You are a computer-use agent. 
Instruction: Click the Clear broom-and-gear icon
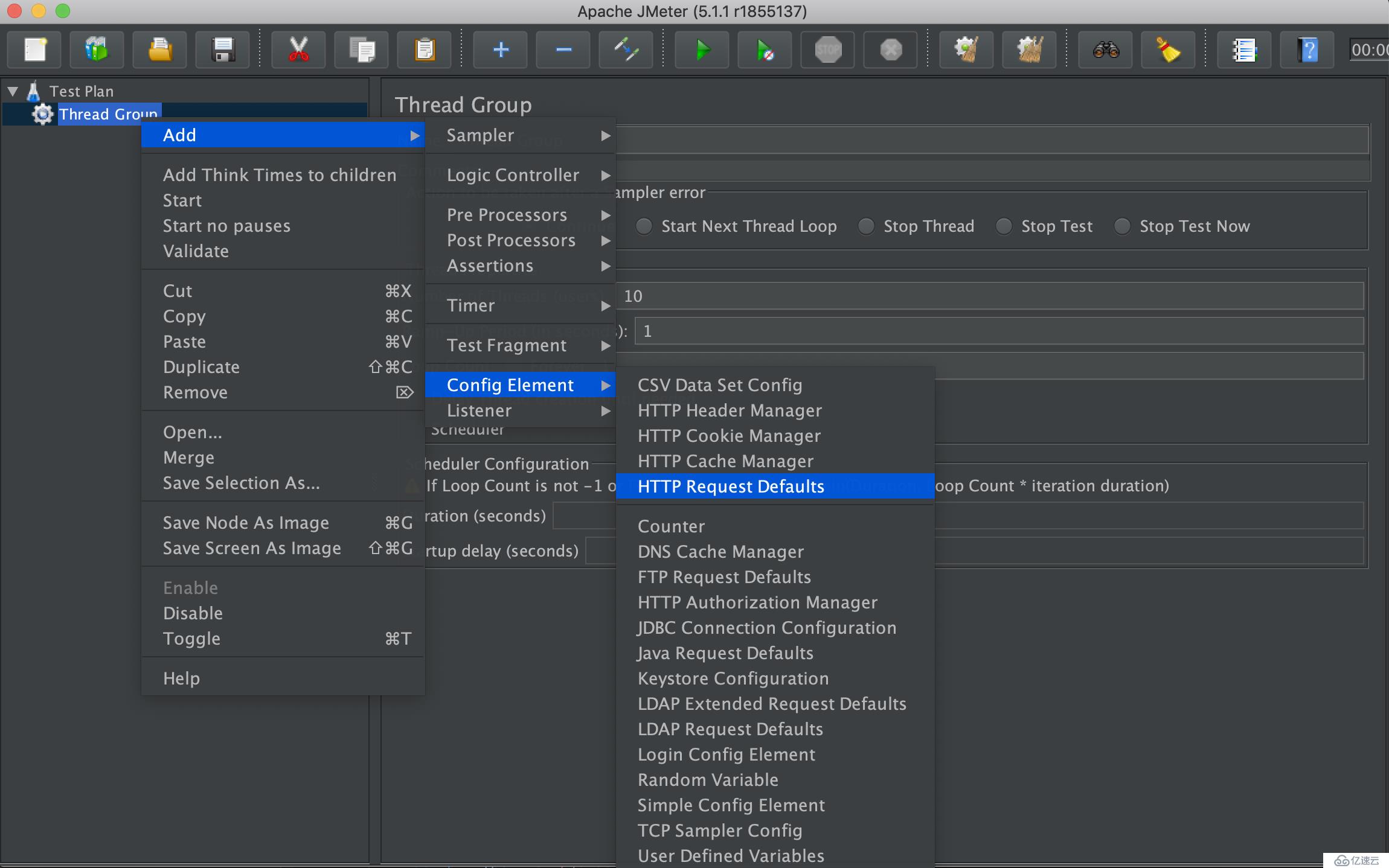(966, 49)
